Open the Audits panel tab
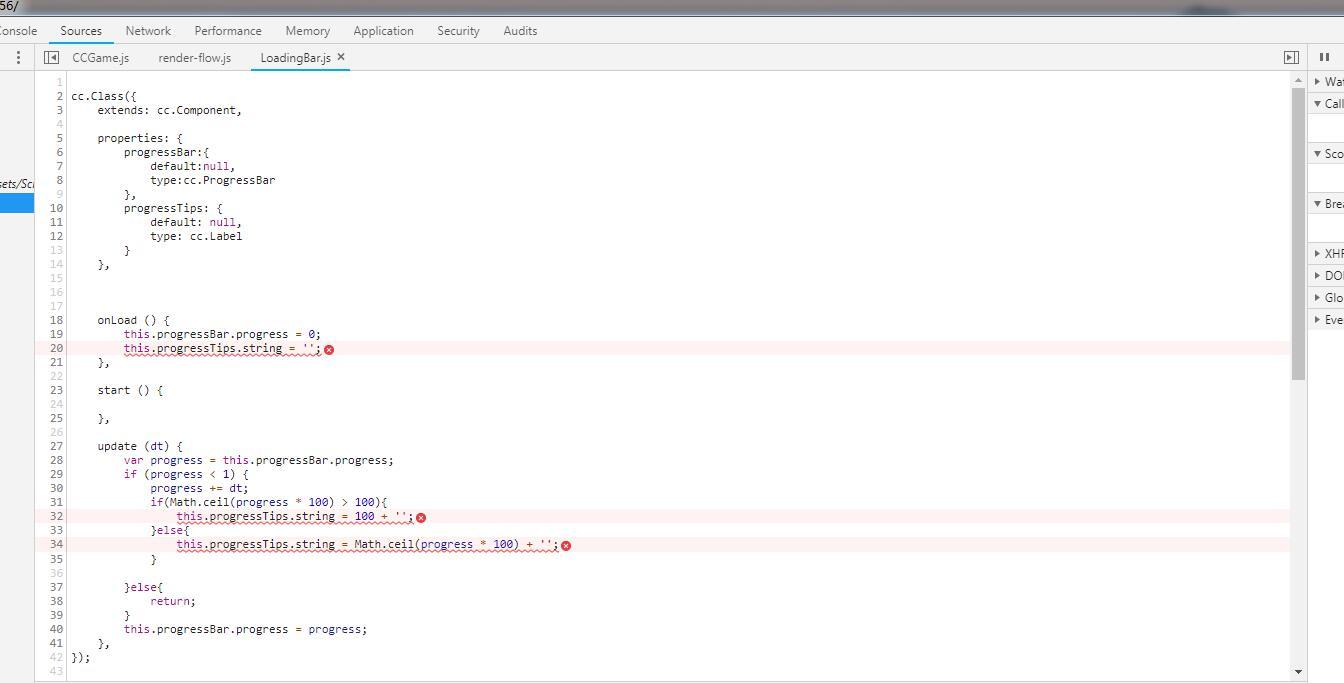Screen dimensions: 1344x683 pyautogui.click(x=520, y=31)
